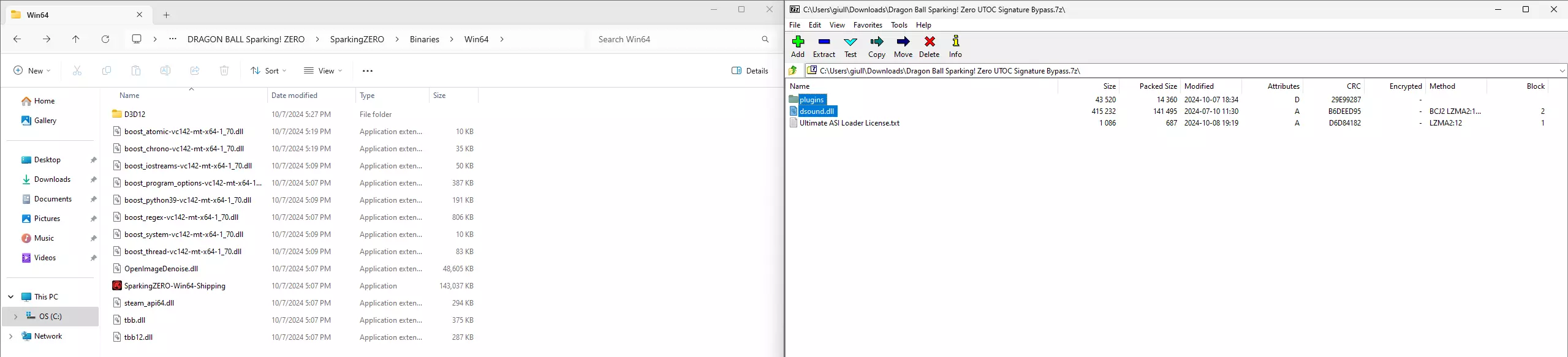The image size is (1568, 357).
Task: Click the Delete trash icon in Explorer
Action: 224,71
